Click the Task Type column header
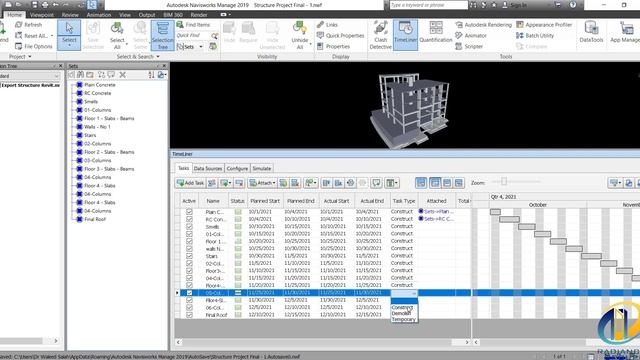Image resolution: width=640 pixels, height=360 pixels. coord(404,201)
